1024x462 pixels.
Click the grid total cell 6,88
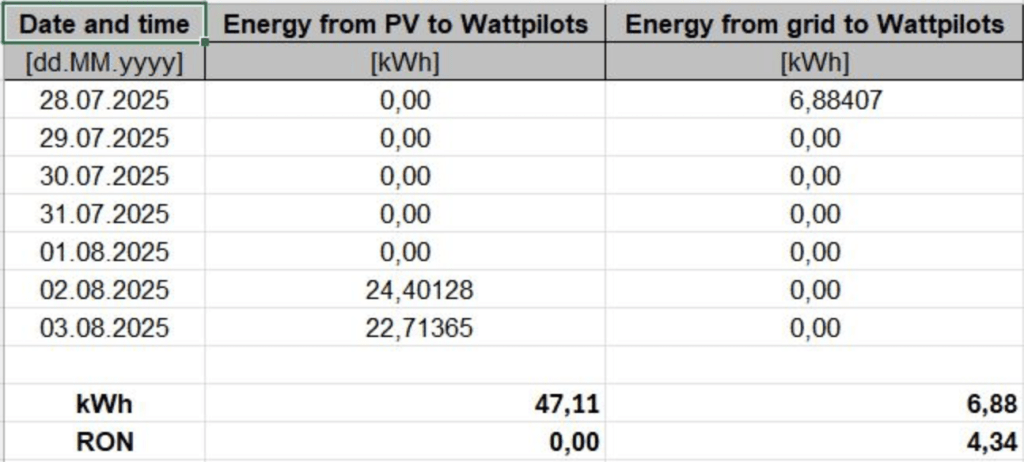992,404
